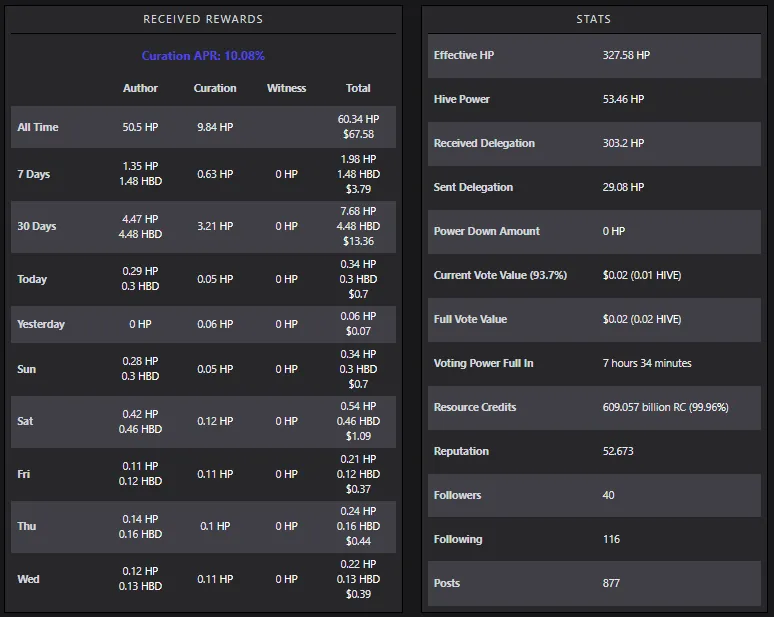This screenshot has height=617, width=774.
Task: Click the Curation APR: 10.08% text
Action: point(203,56)
